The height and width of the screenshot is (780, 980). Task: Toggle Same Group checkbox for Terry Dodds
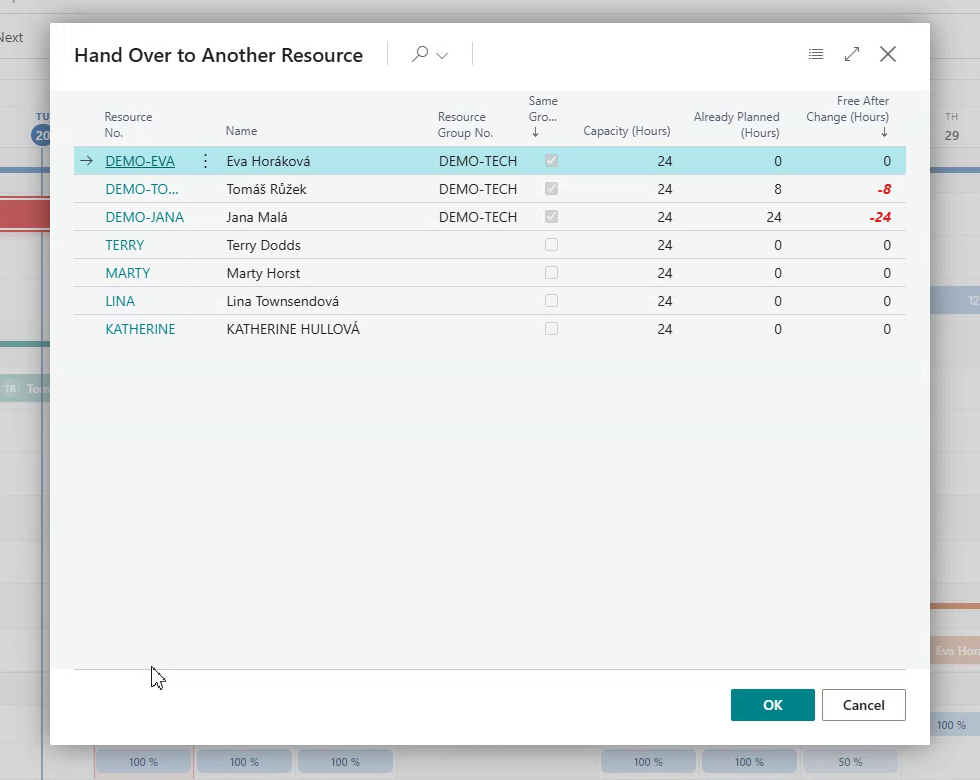click(x=551, y=244)
